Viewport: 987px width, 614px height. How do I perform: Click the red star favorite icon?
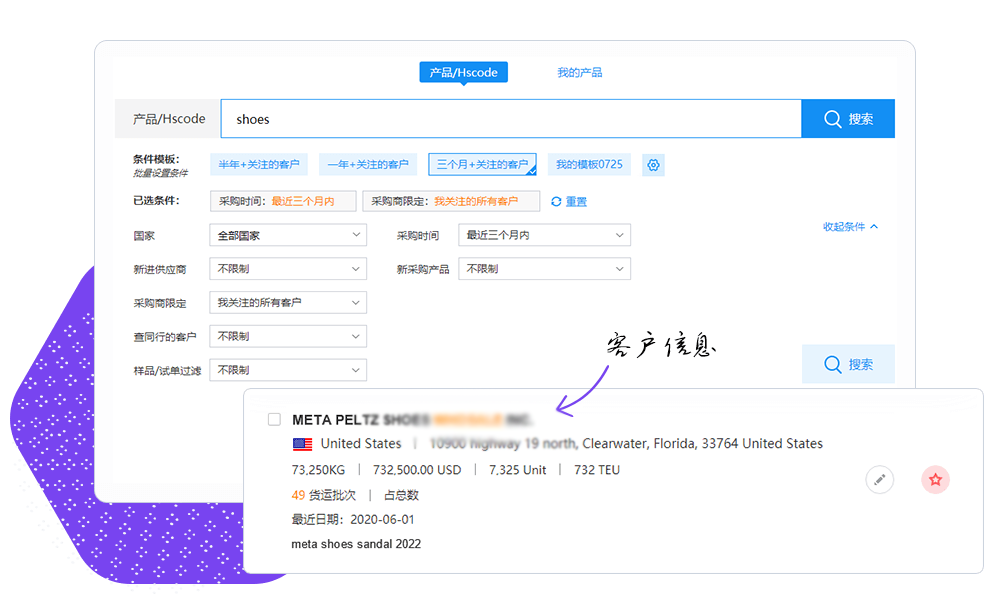pyautogui.click(x=935, y=480)
